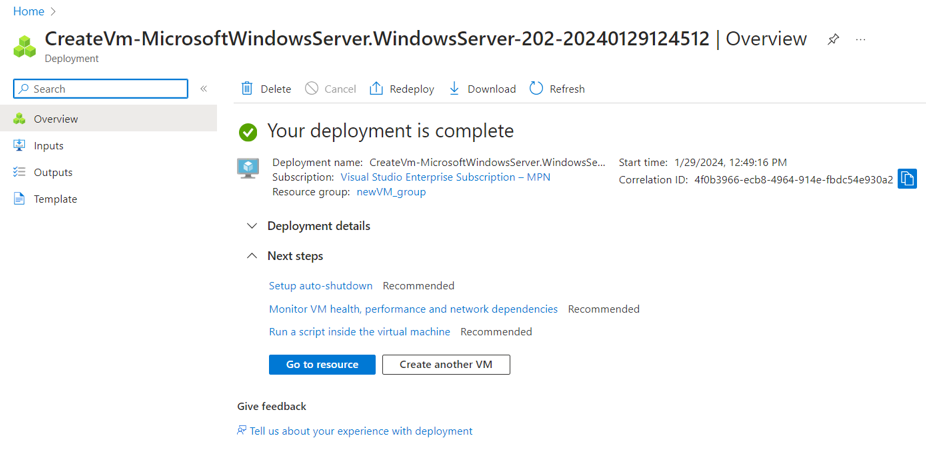Viewport: 926px width, 470px height.
Task: Collapse the Next steps section
Action: 286,256
